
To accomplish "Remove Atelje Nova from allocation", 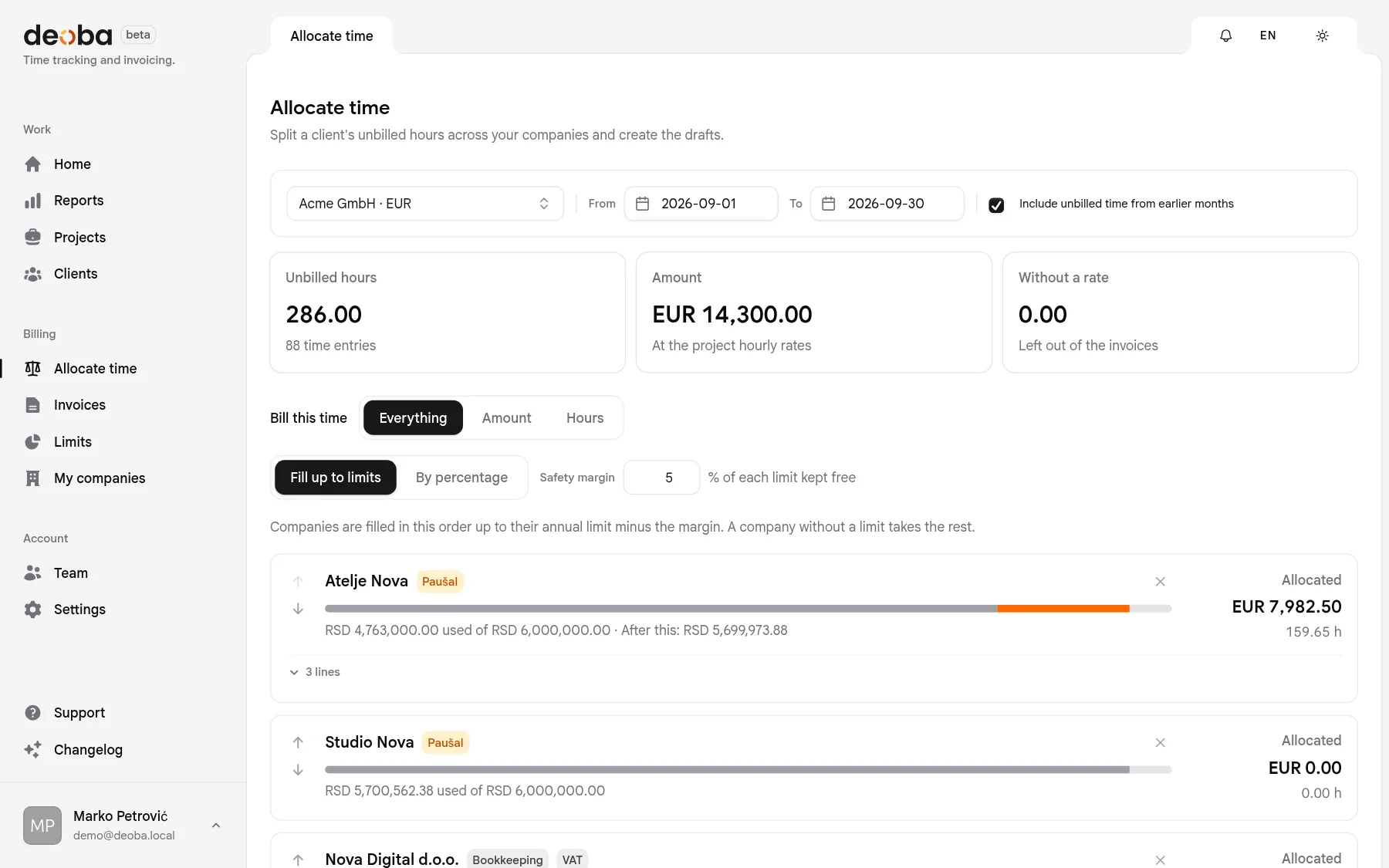I will [x=1160, y=582].
